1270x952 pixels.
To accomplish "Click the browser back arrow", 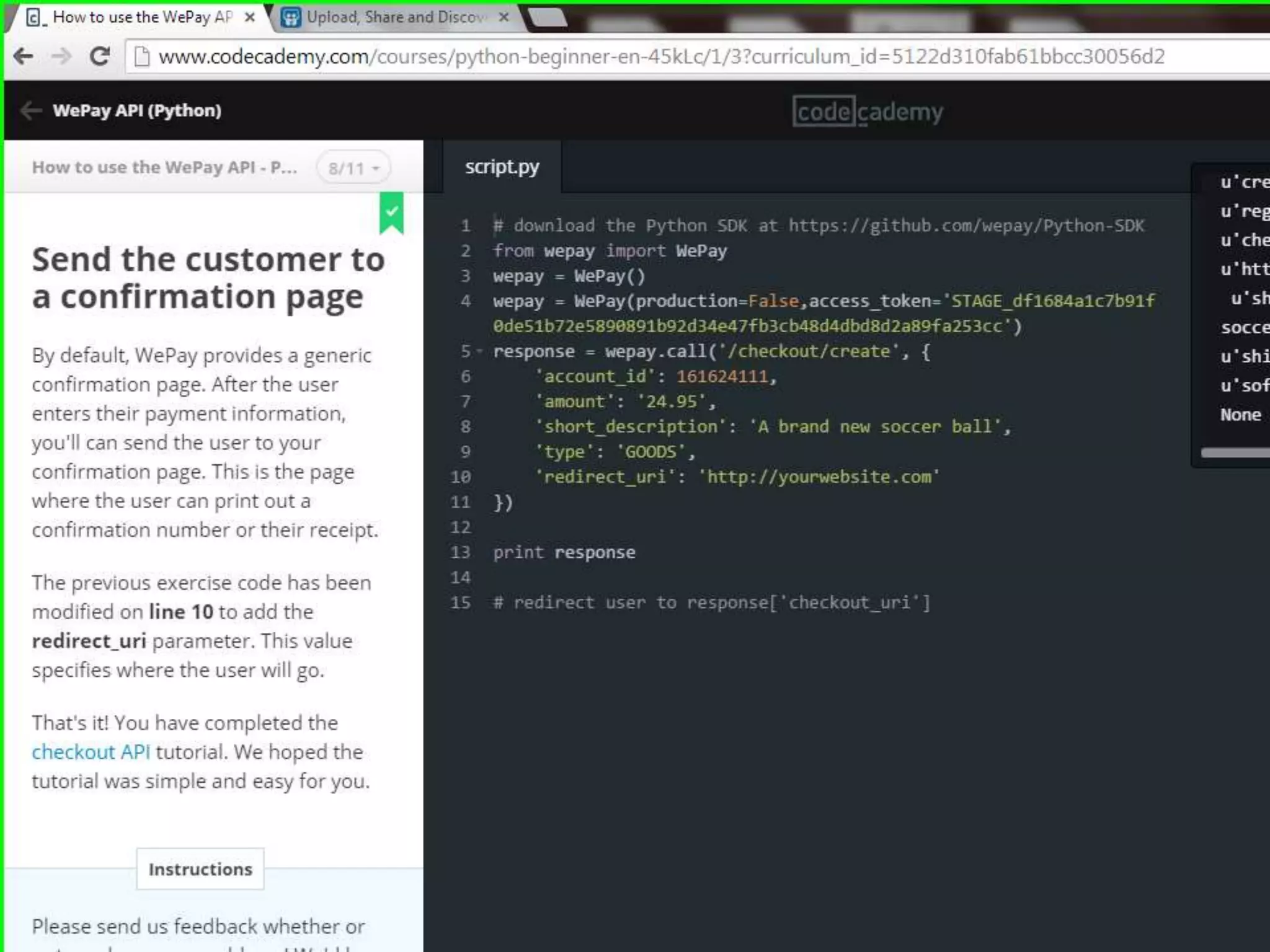I will (24, 56).
